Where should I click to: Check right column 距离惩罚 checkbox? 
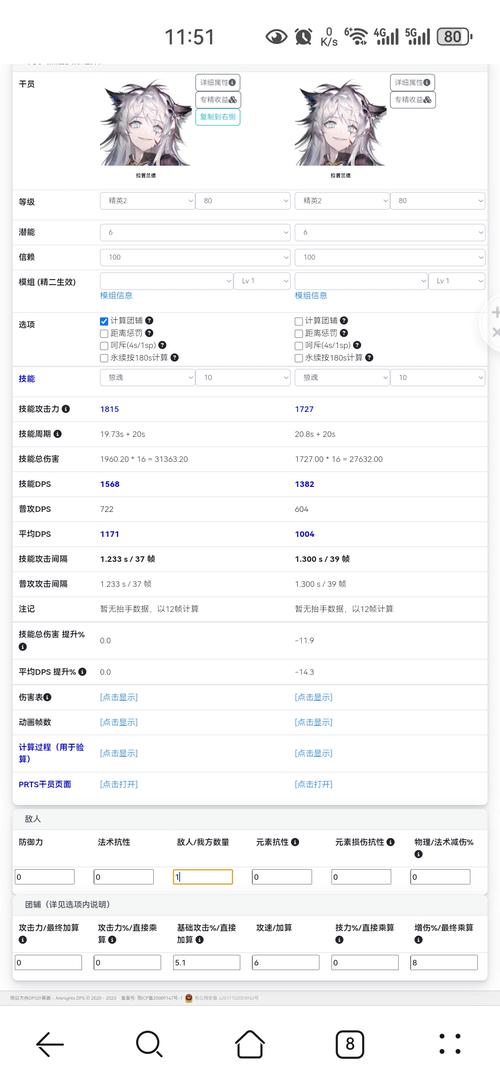pyautogui.click(x=298, y=334)
